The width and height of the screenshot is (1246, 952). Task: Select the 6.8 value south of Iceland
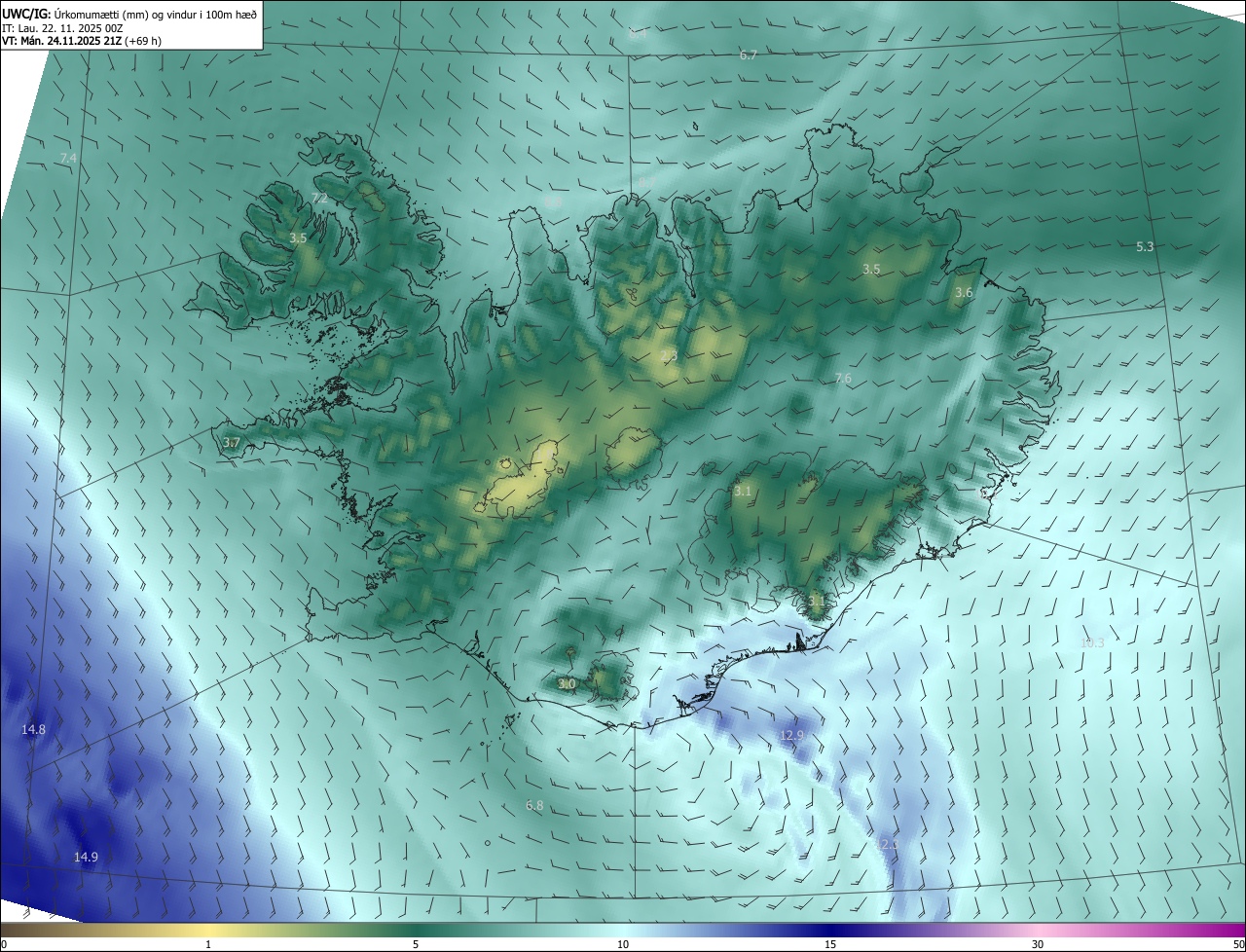(534, 806)
